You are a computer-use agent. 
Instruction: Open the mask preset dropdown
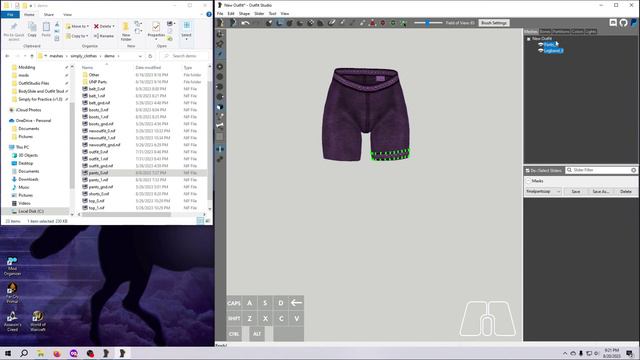[543, 191]
